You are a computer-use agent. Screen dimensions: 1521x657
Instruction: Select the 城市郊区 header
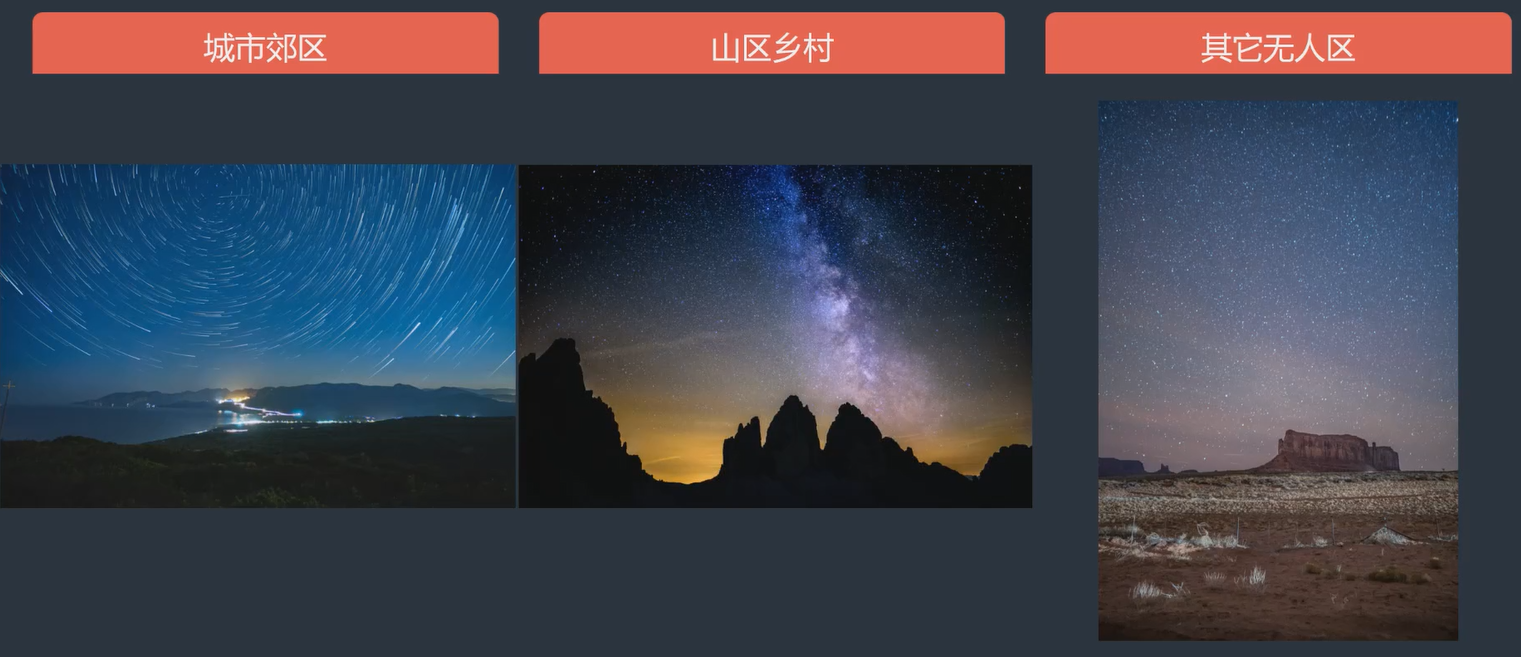point(265,43)
